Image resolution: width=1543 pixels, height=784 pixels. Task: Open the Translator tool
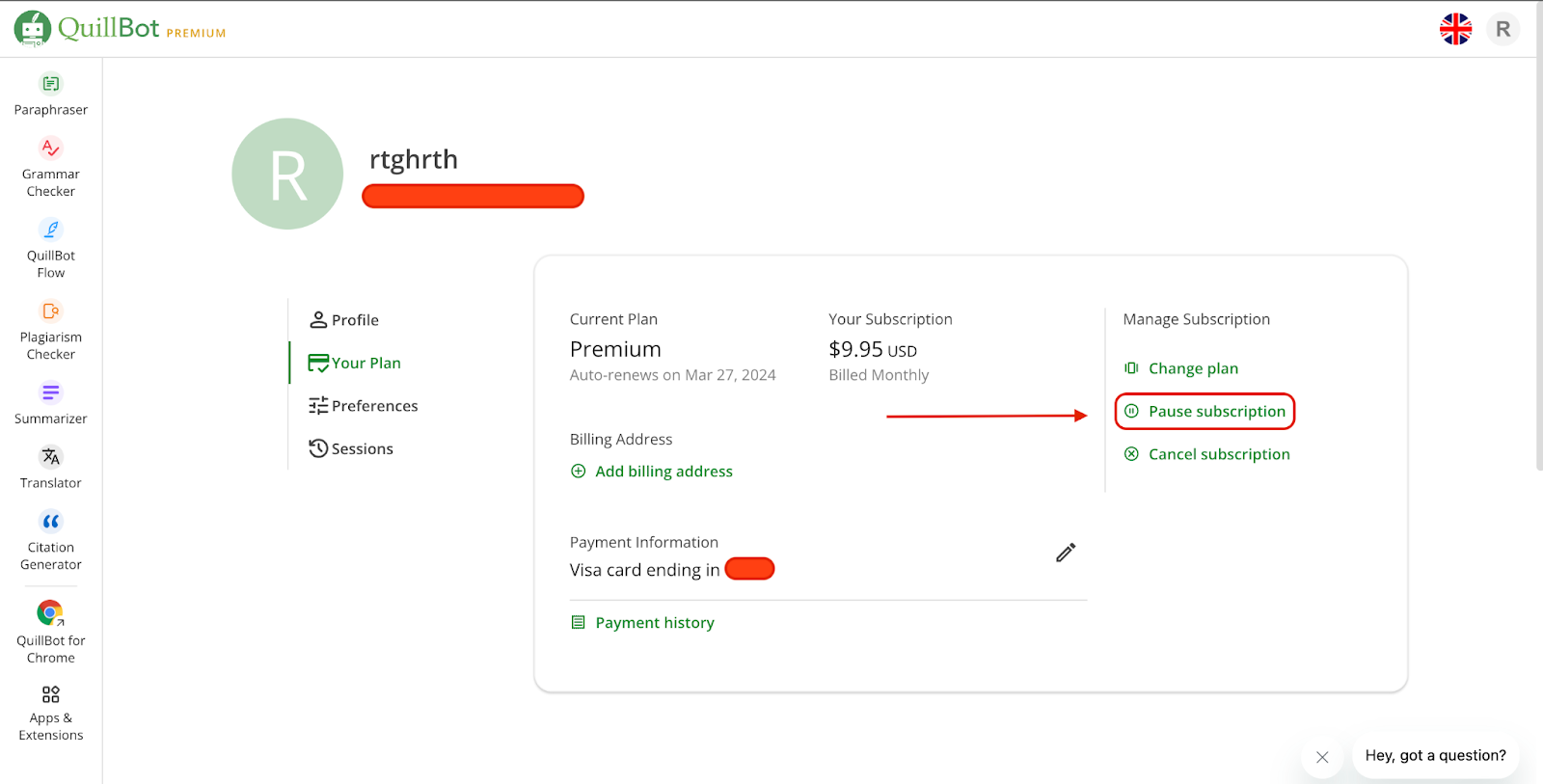click(x=51, y=468)
